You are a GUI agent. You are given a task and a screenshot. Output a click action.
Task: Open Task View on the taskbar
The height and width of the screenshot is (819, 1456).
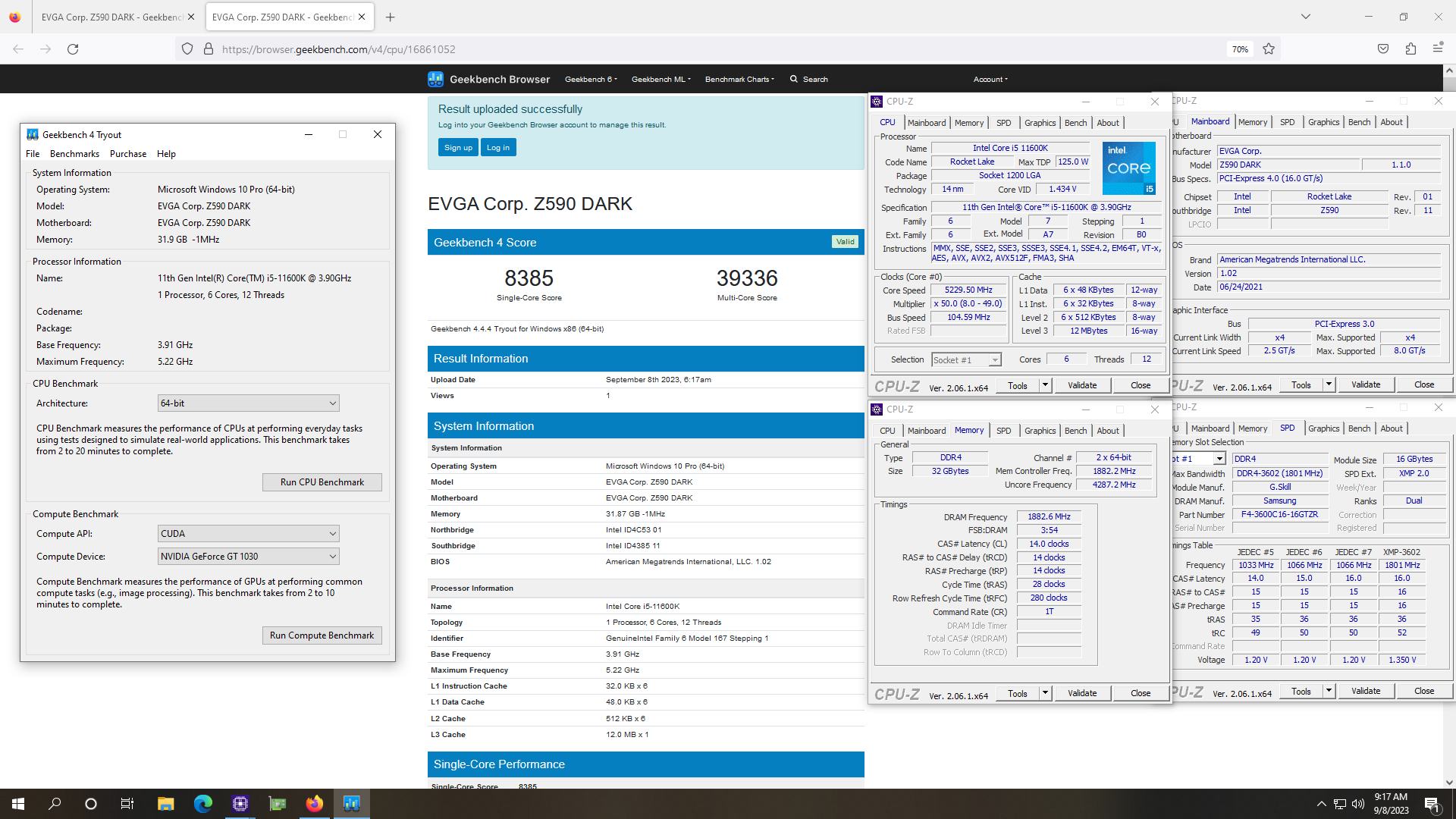click(x=127, y=804)
